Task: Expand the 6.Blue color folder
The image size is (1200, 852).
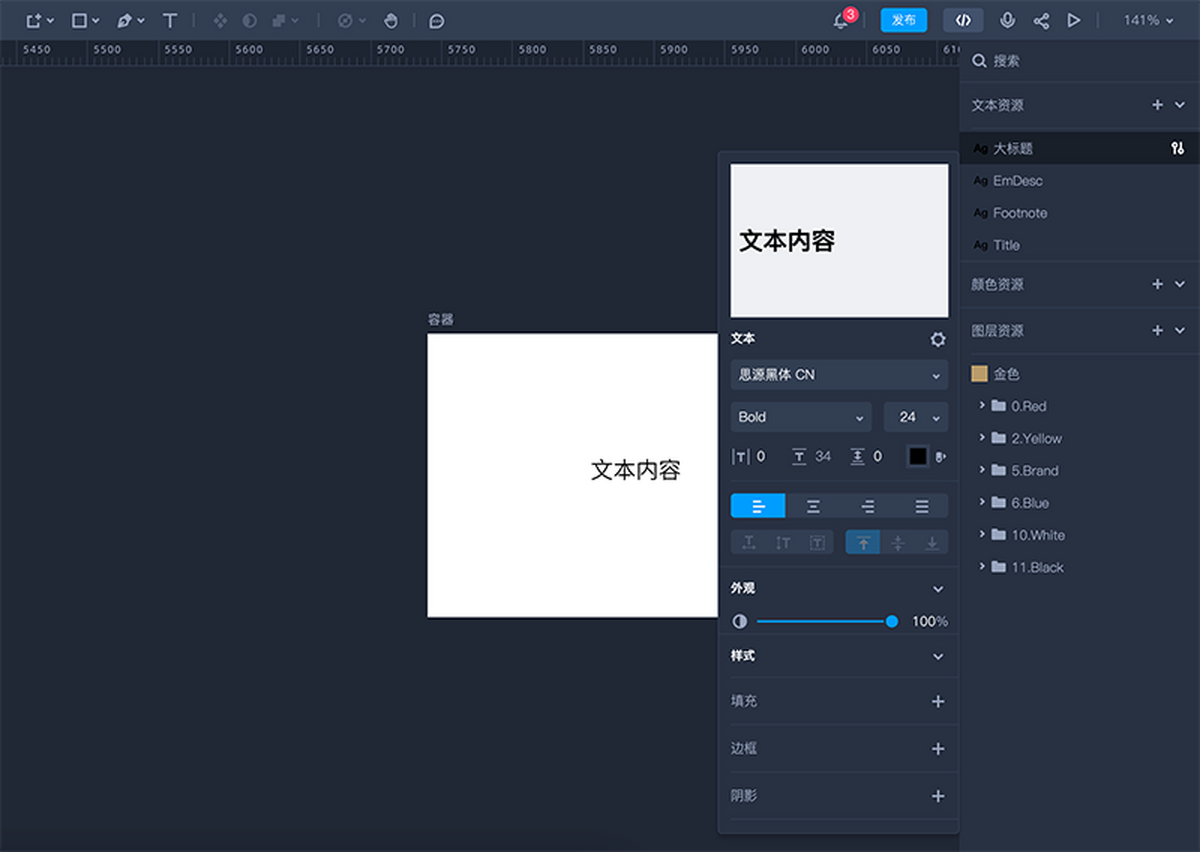Action: coord(983,502)
